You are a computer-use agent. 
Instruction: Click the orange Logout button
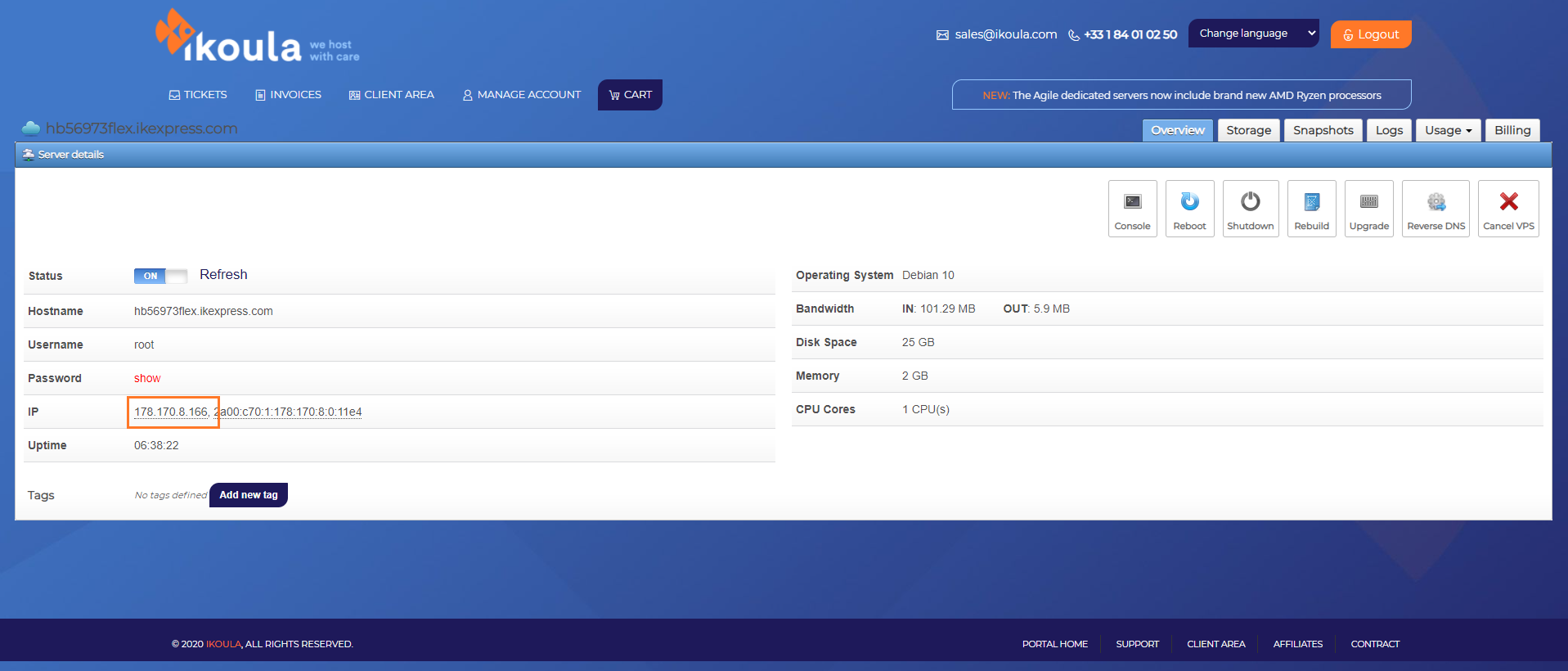pos(1371,34)
